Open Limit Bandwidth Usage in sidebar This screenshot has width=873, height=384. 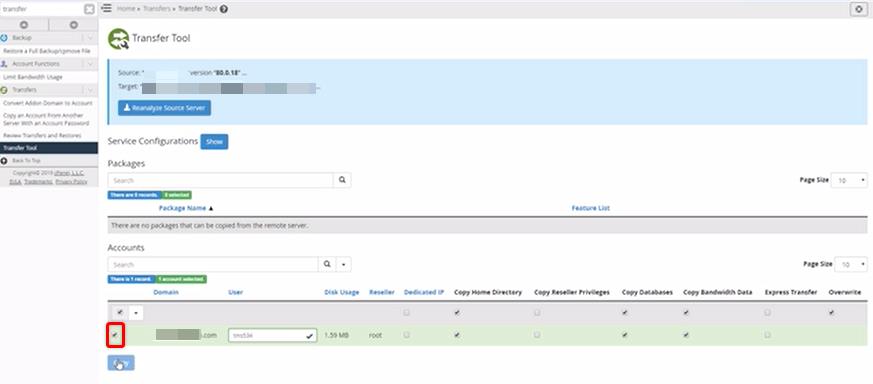click(33, 77)
